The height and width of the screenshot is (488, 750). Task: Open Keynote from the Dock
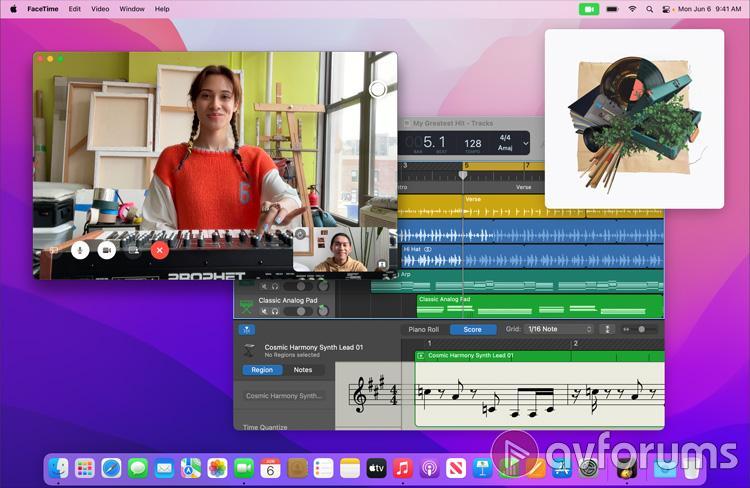482,468
